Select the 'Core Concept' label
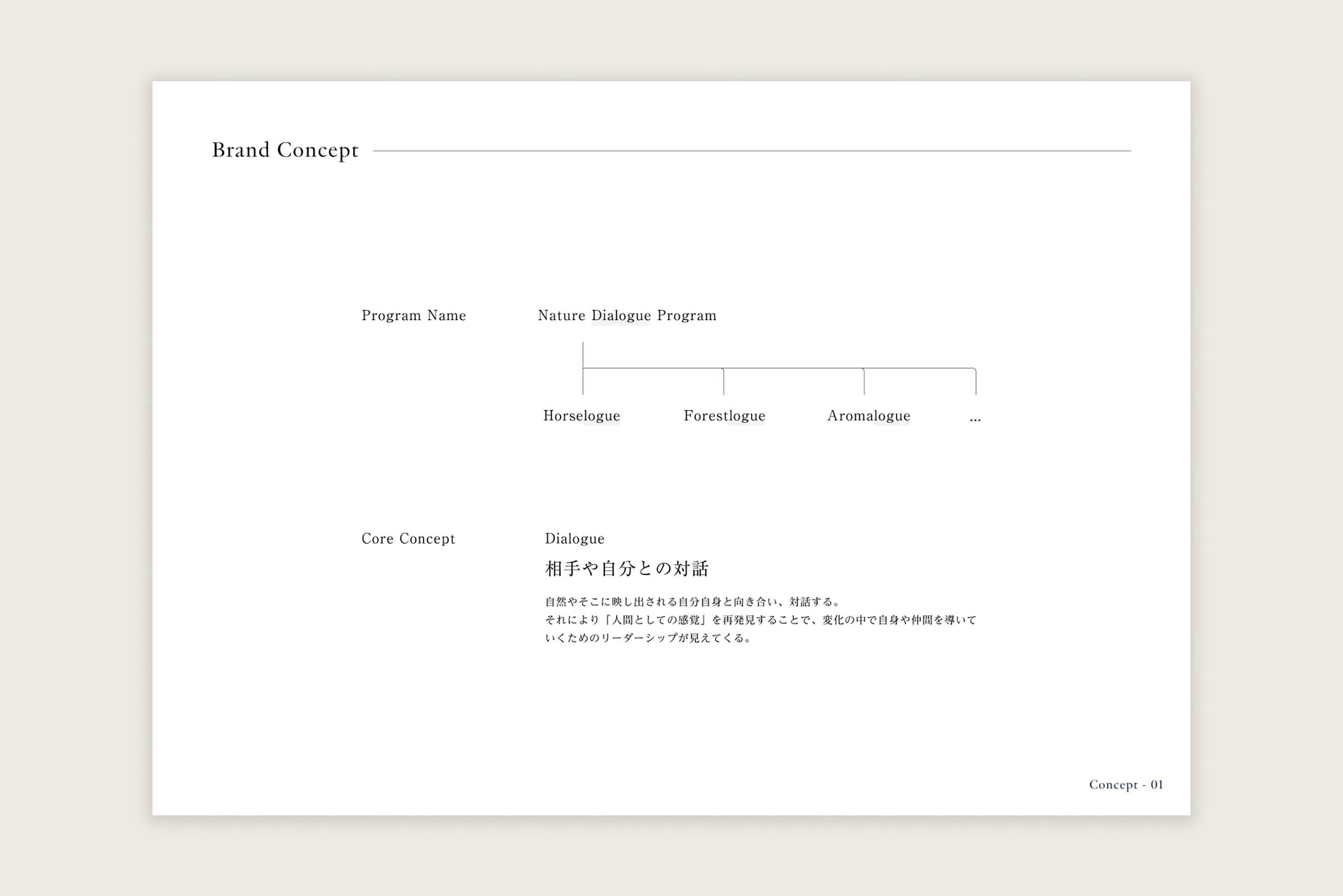 click(408, 539)
